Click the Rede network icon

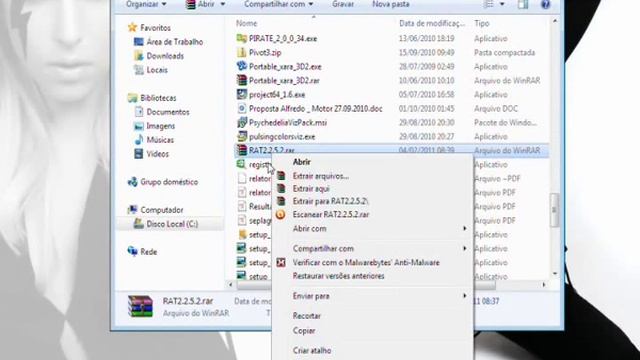coord(132,251)
